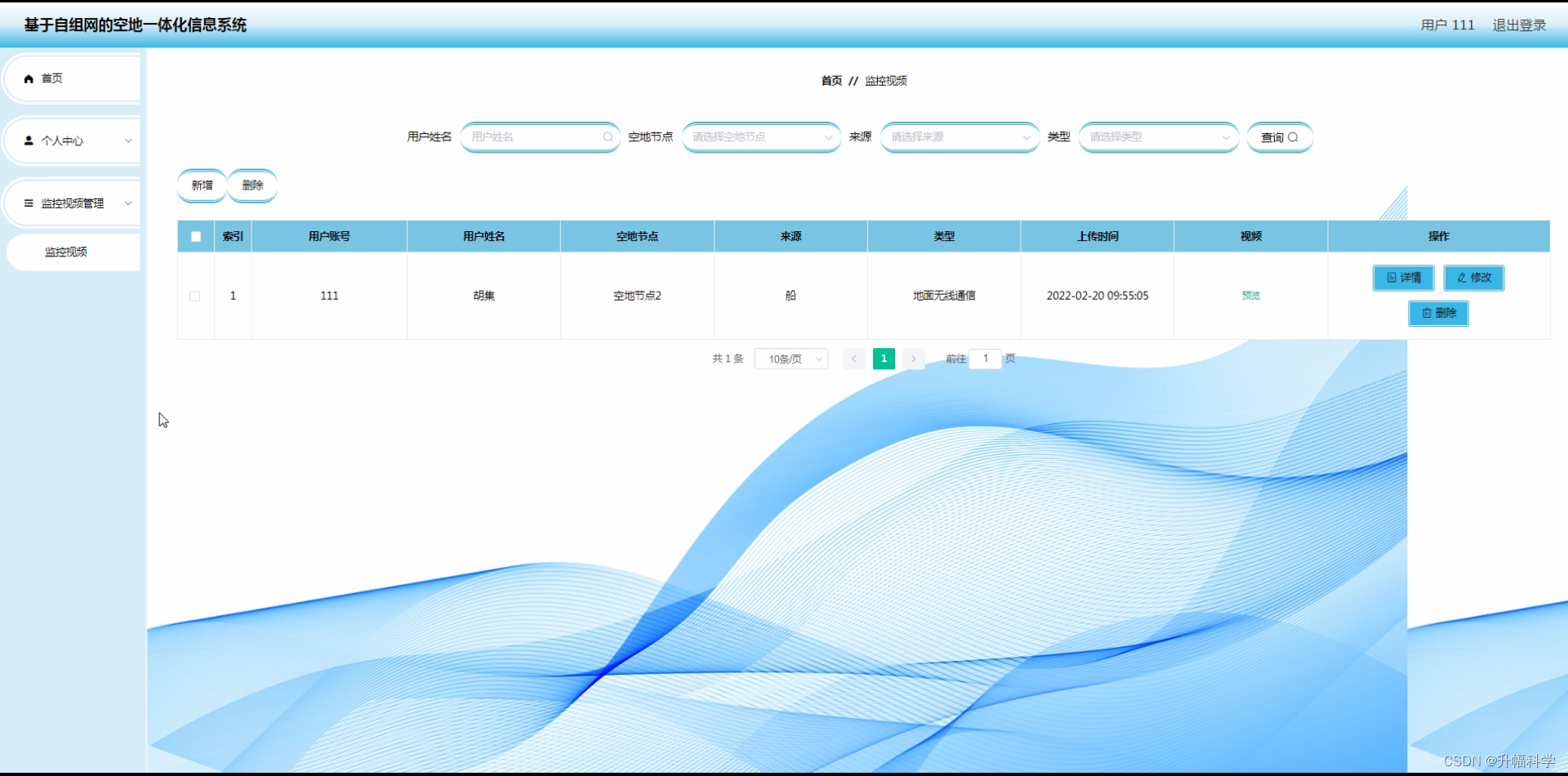1568x776 pixels.
Task: Toggle the select-all checkbox in table header
Action: pos(195,236)
